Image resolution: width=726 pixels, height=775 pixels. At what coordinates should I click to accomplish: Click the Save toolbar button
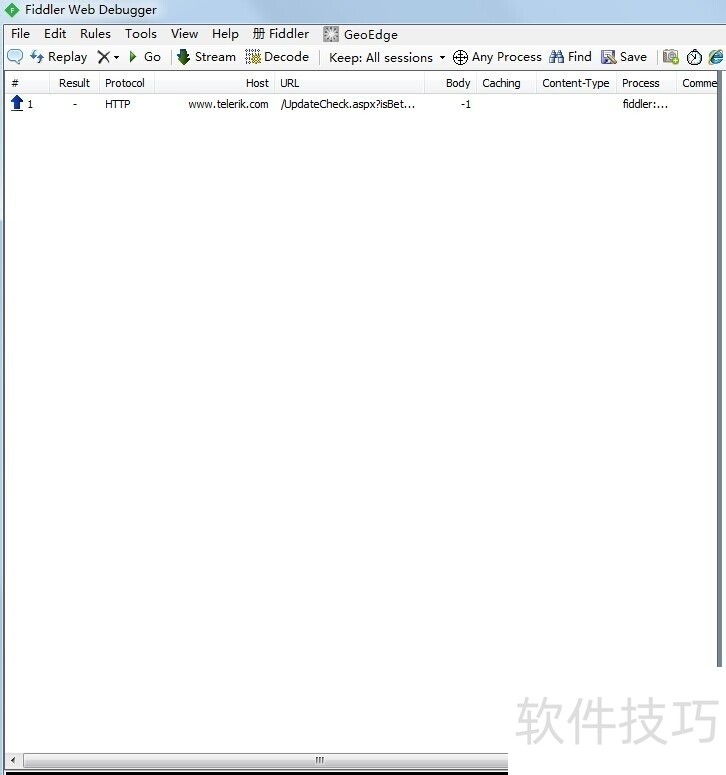point(624,57)
